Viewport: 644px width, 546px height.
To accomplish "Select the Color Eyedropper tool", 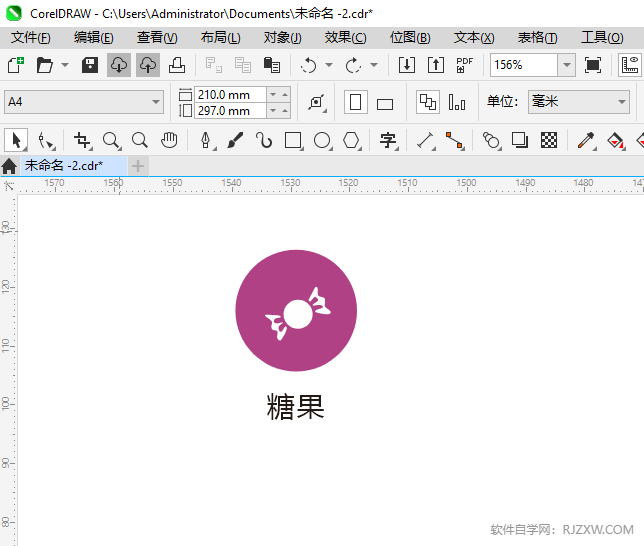I will (x=586, y=141).
